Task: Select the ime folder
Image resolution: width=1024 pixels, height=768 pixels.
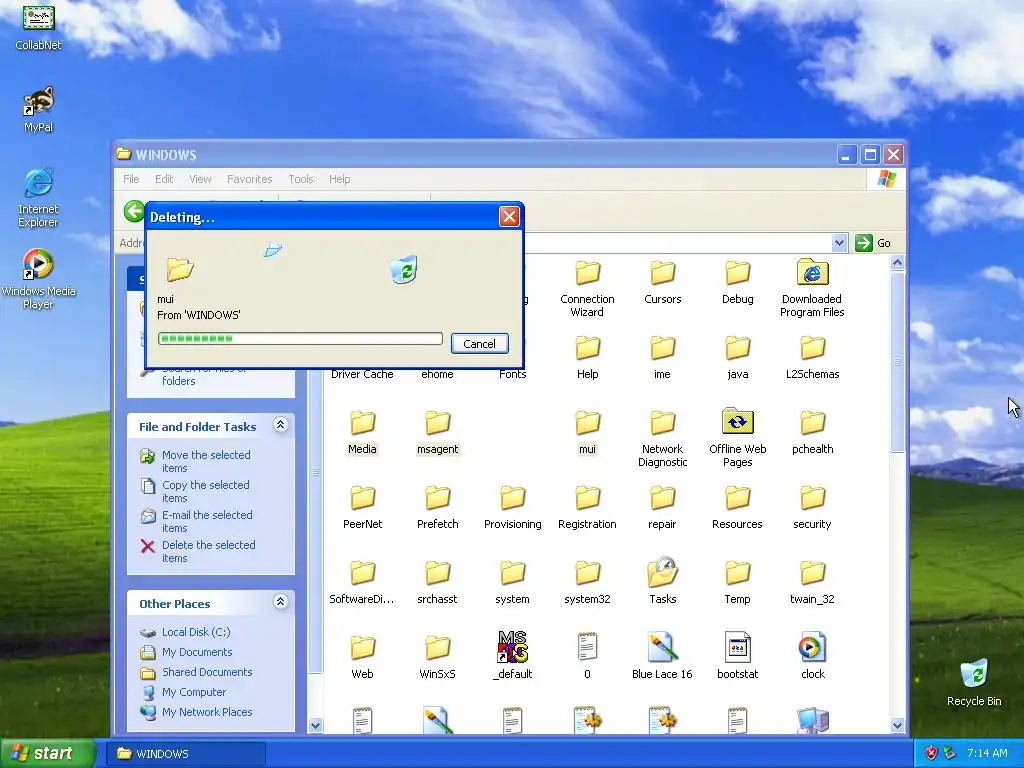Action: pyautogui.click(x=662, y=357)
